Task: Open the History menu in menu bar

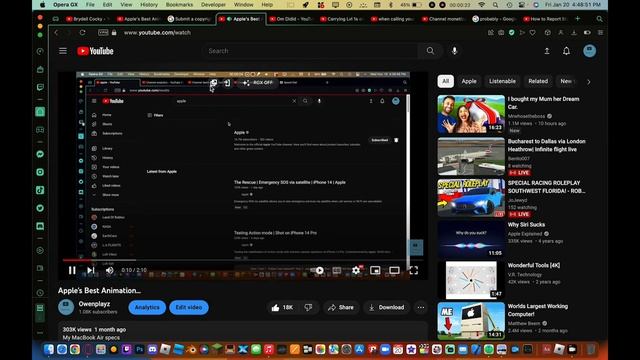Action: 149,4
